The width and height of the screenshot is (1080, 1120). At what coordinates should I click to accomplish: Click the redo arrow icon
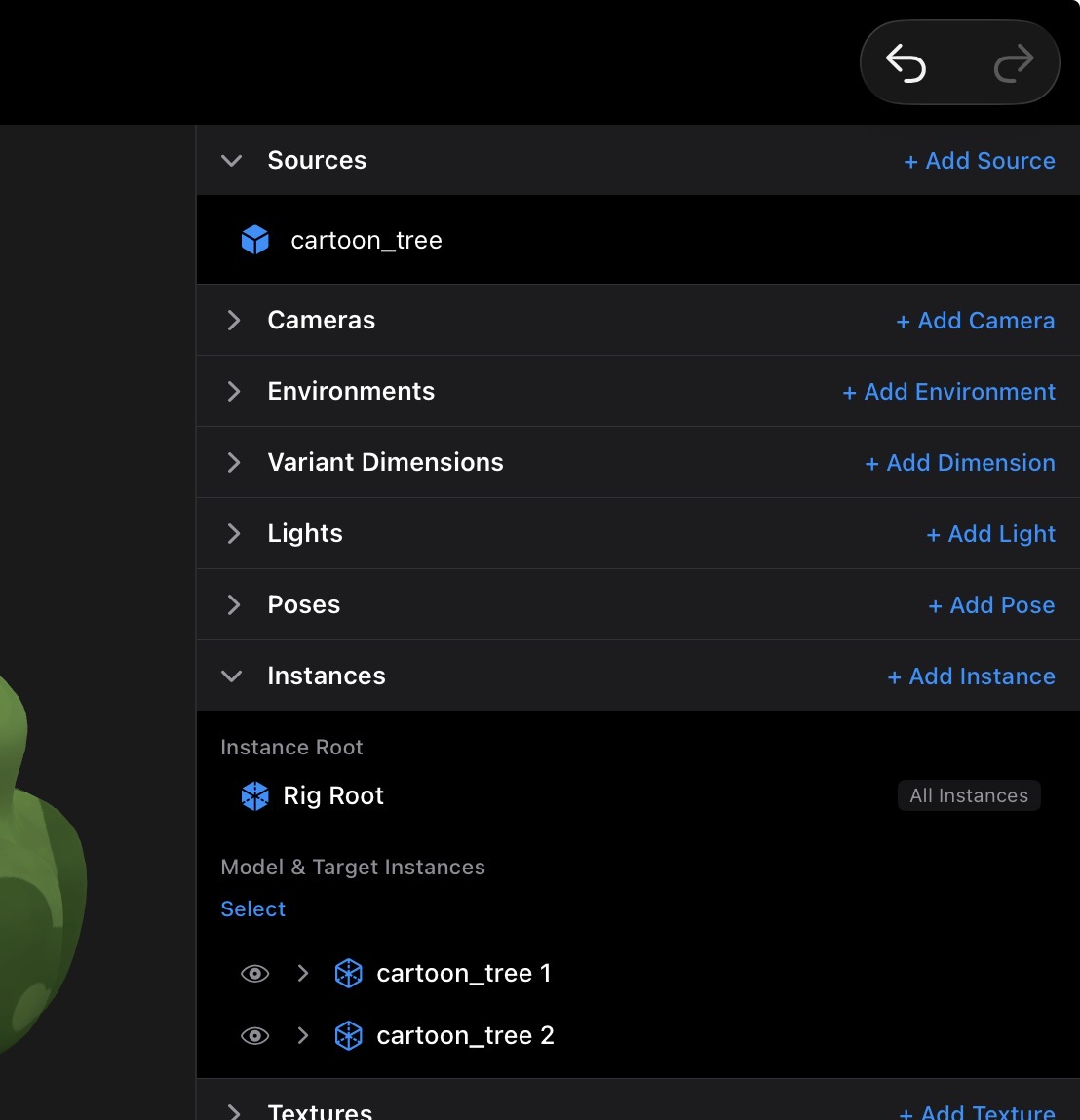click(1014, 62)
